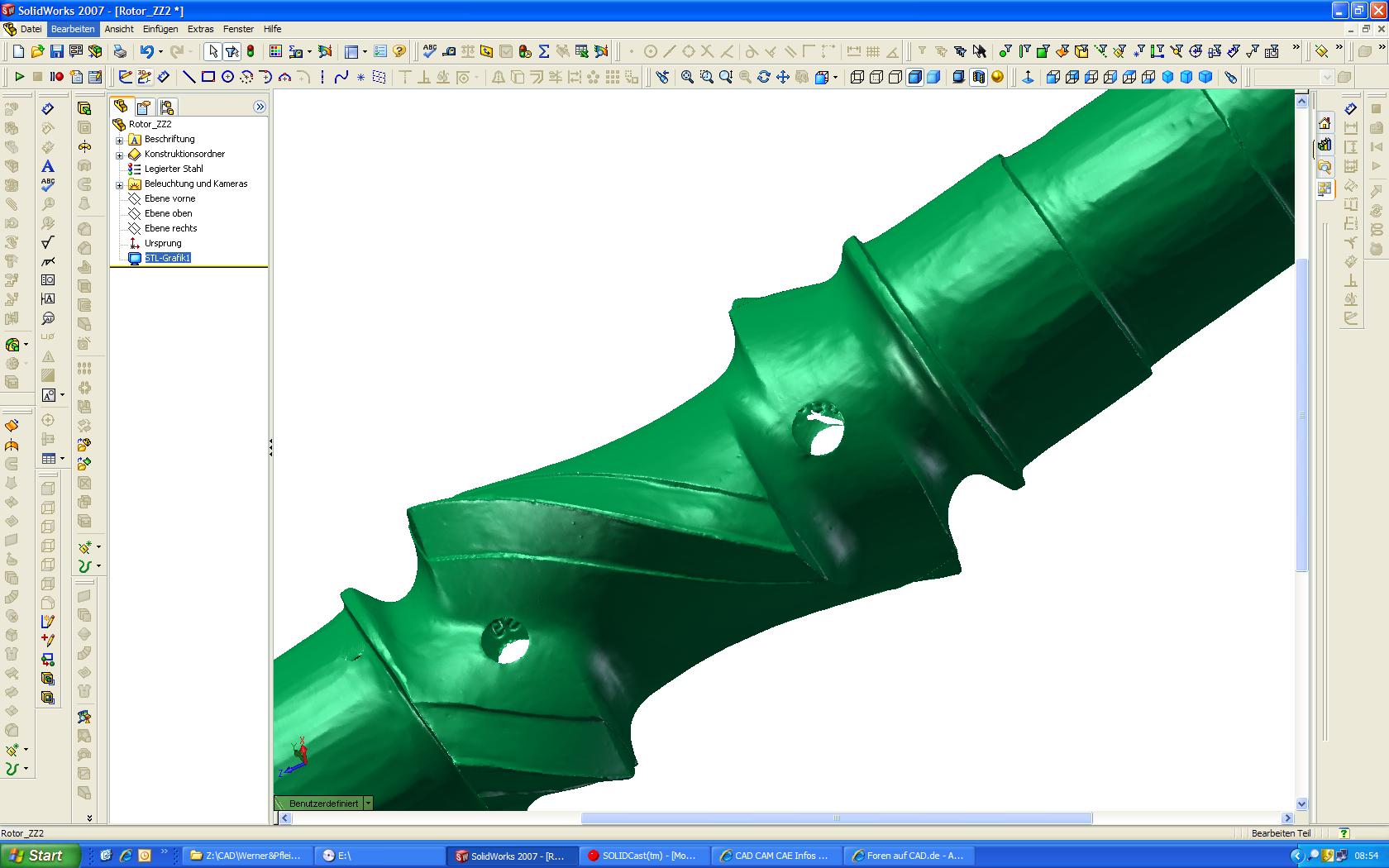Toggle Section View icon
This screenshot has width=1389, height=868.
click(x=979, y=77)
